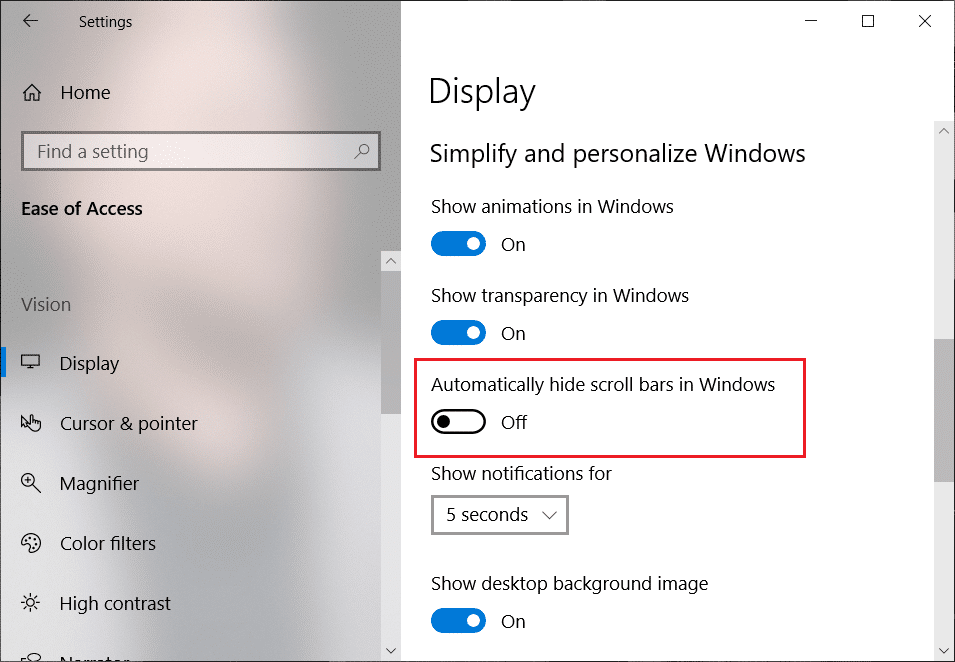Select Display under the Vision section
This screenshot has height=662, width=955.
[89, 363]
